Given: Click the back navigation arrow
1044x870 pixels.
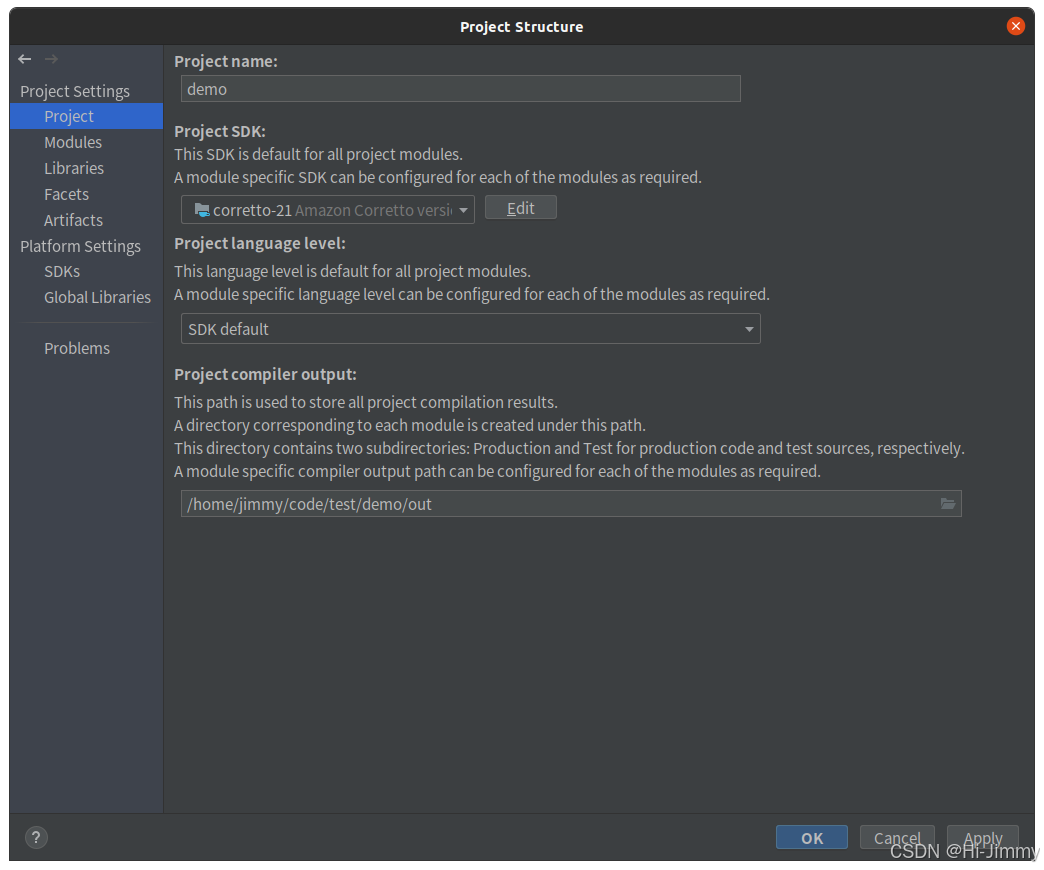Looking at the screenshot, I should tap(24, 59).
